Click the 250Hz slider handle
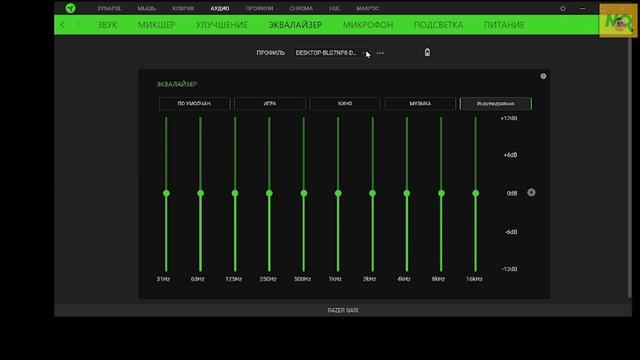Viewport: 640px width, 360px height. coord(269,193)
